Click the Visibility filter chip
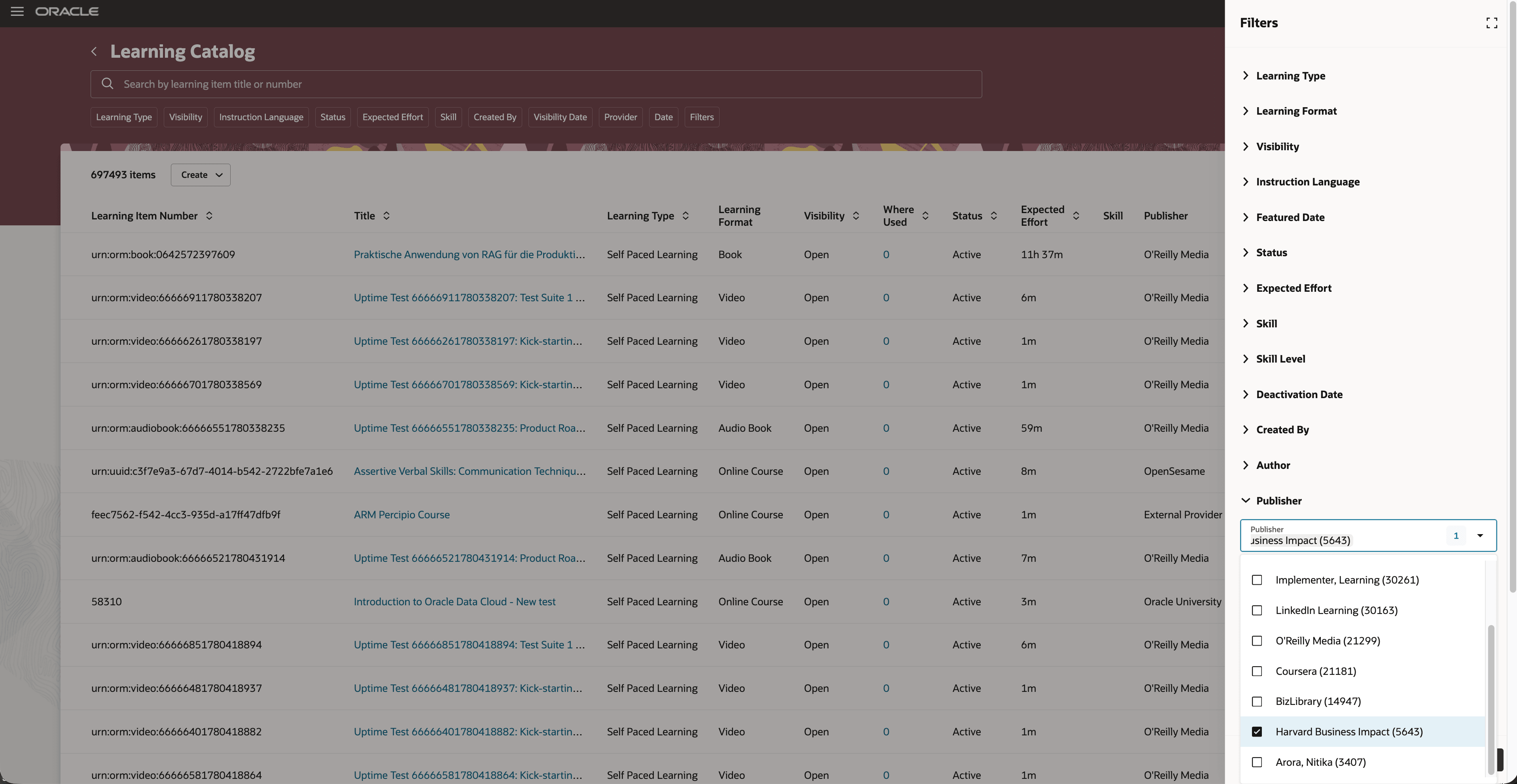 coord(186,117)
